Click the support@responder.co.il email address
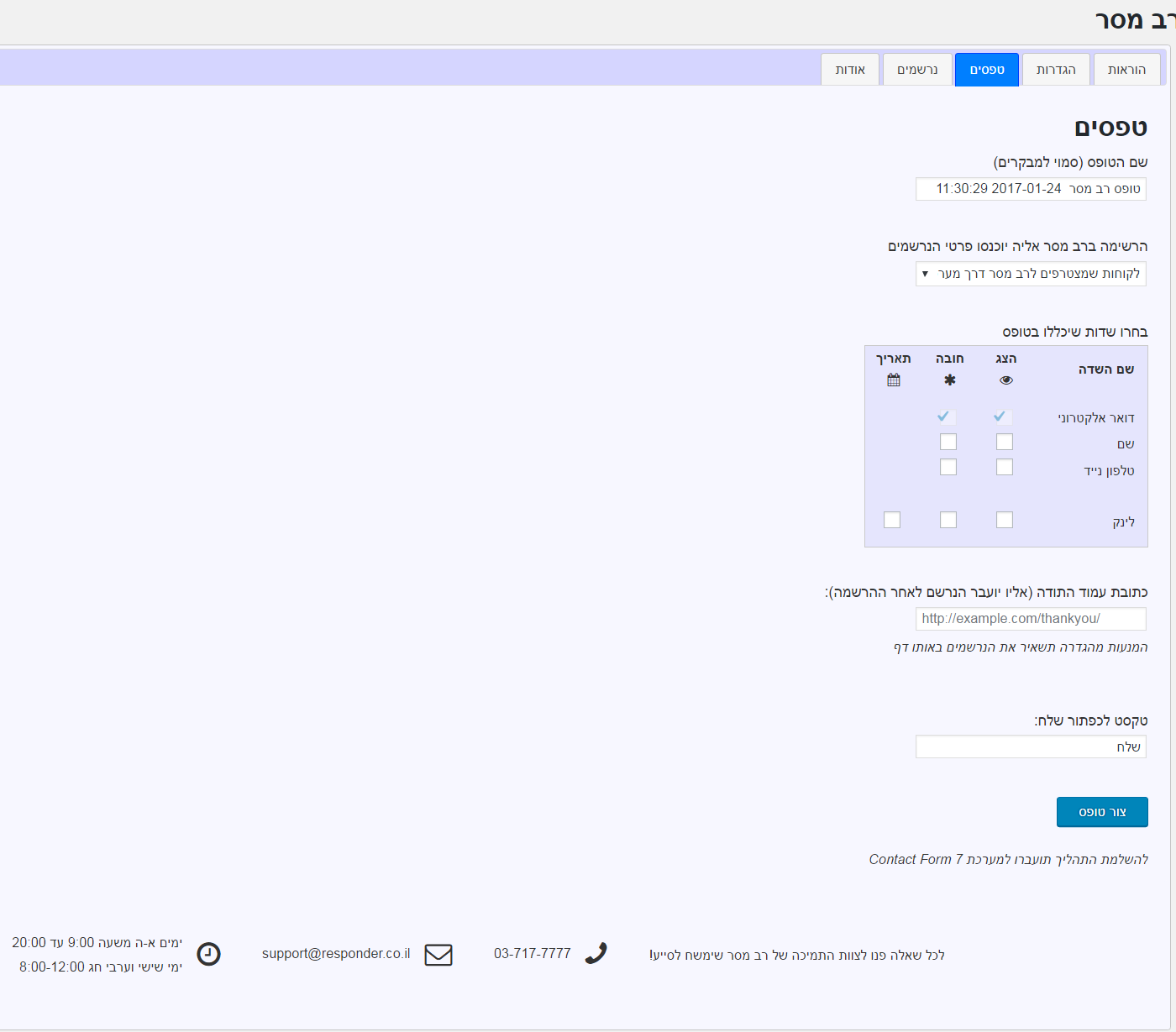The height and width of the screenshot is (1032, 1176). [x=336, y=954]
